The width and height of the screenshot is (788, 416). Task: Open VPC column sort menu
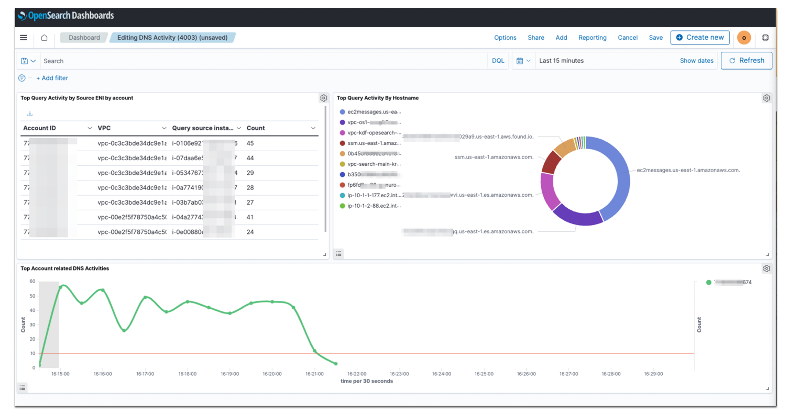pyautogui.click(x=164, y=128)
